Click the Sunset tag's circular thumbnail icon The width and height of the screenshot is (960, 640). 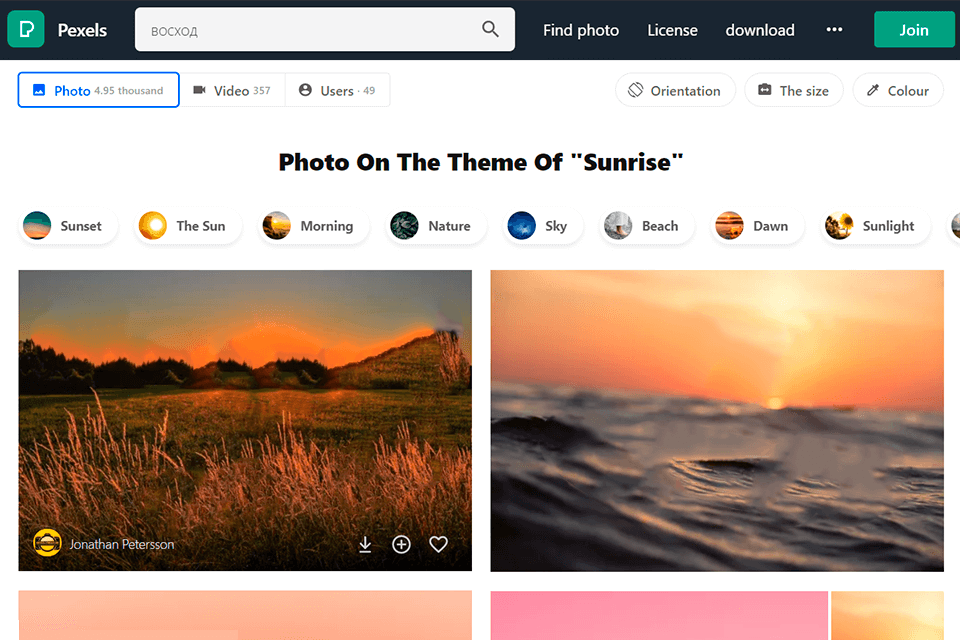pos(37,226)
